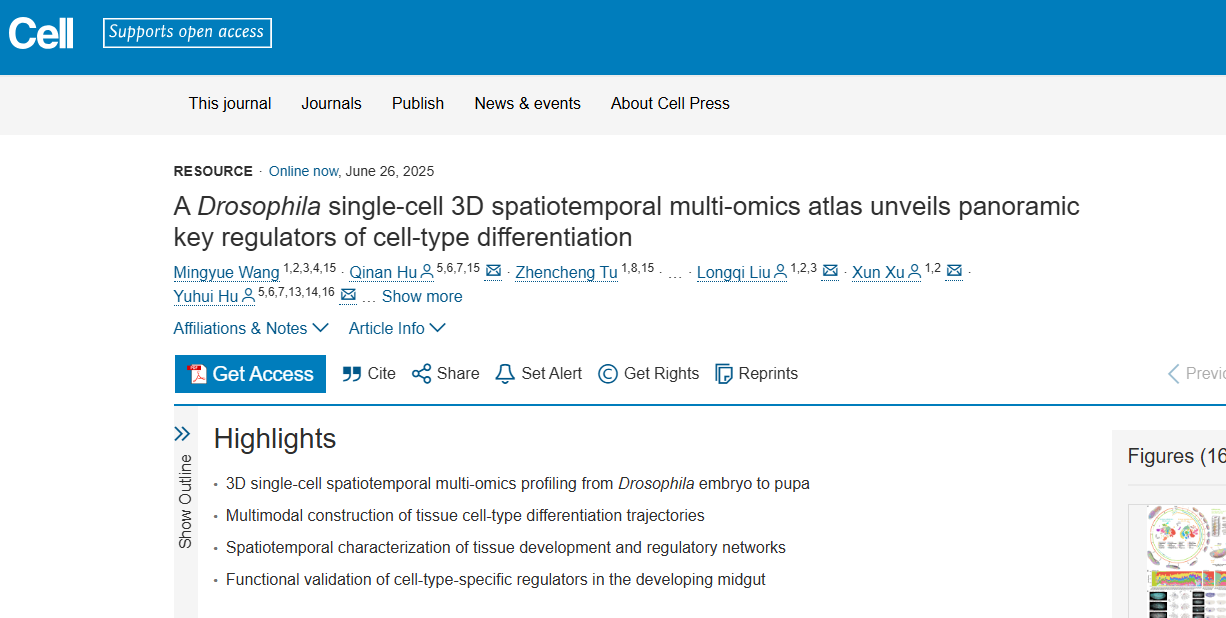
Task: Open the This journal menu
Action: pyautogui.click(x=230, y=103)
